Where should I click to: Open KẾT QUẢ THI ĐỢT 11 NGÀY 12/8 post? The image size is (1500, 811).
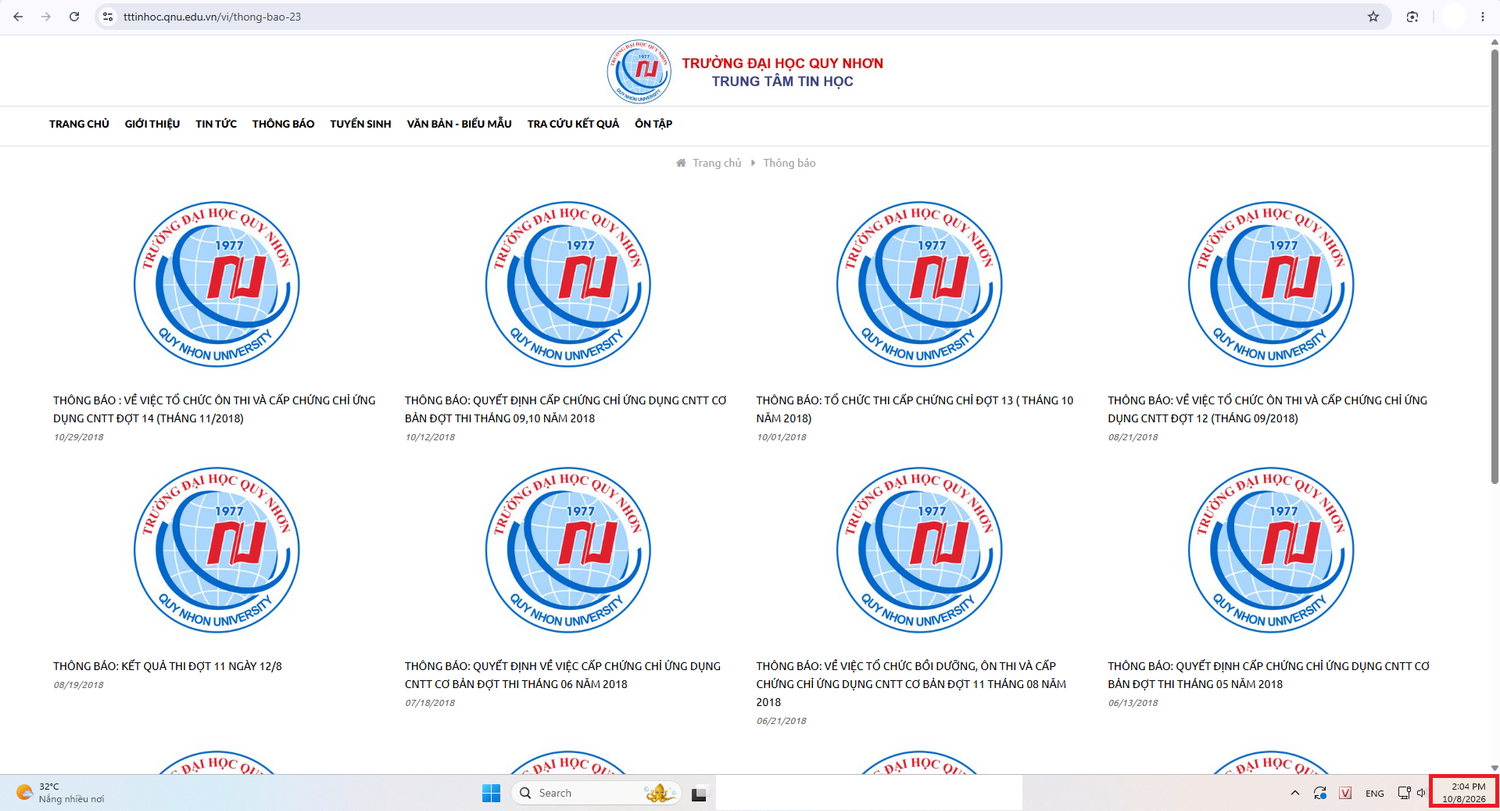coord(168,666)
